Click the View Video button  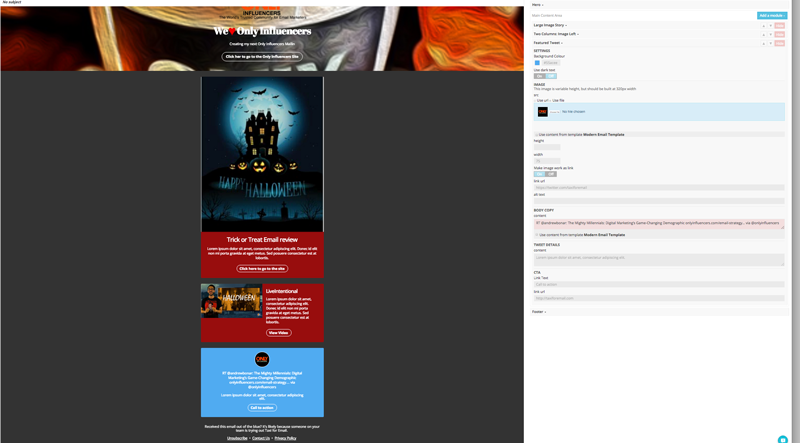click(279, 333)
